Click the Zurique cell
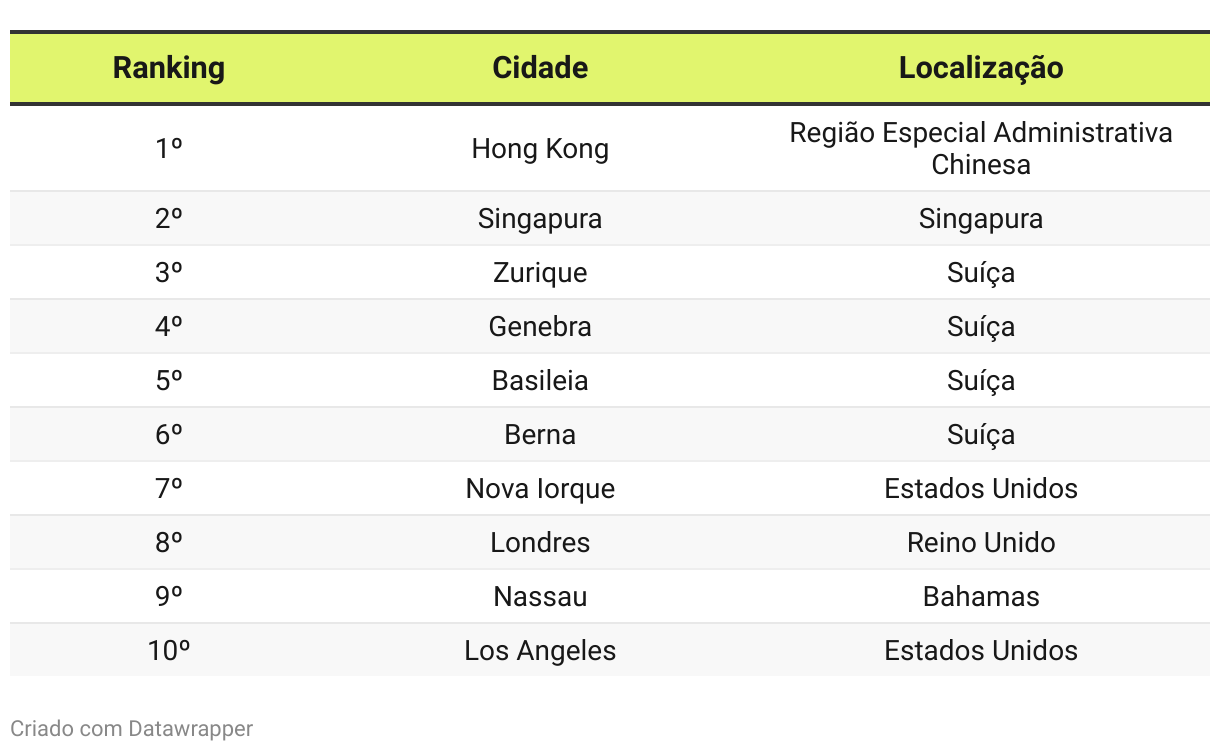Viewport: 1220px width, 752px height. (x=540, y=273)
